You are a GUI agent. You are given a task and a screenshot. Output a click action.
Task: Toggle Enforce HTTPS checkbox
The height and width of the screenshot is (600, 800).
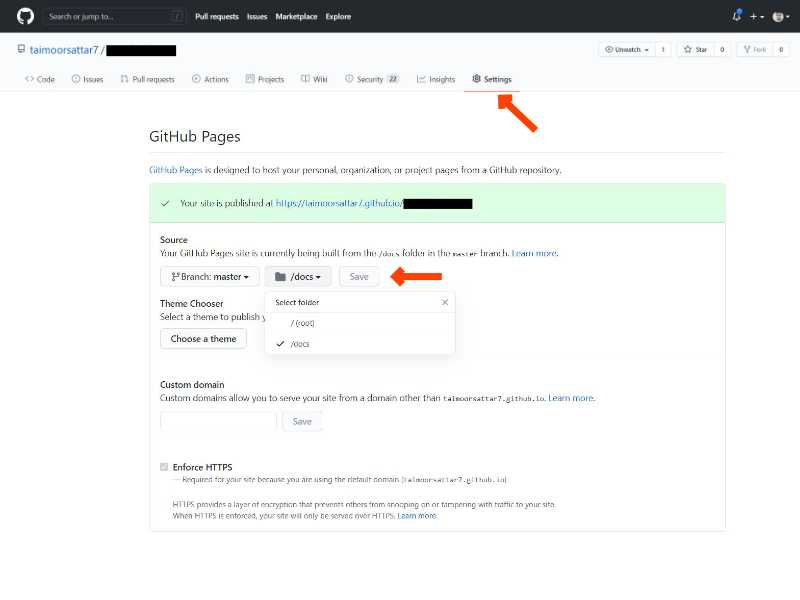(165, 467)
